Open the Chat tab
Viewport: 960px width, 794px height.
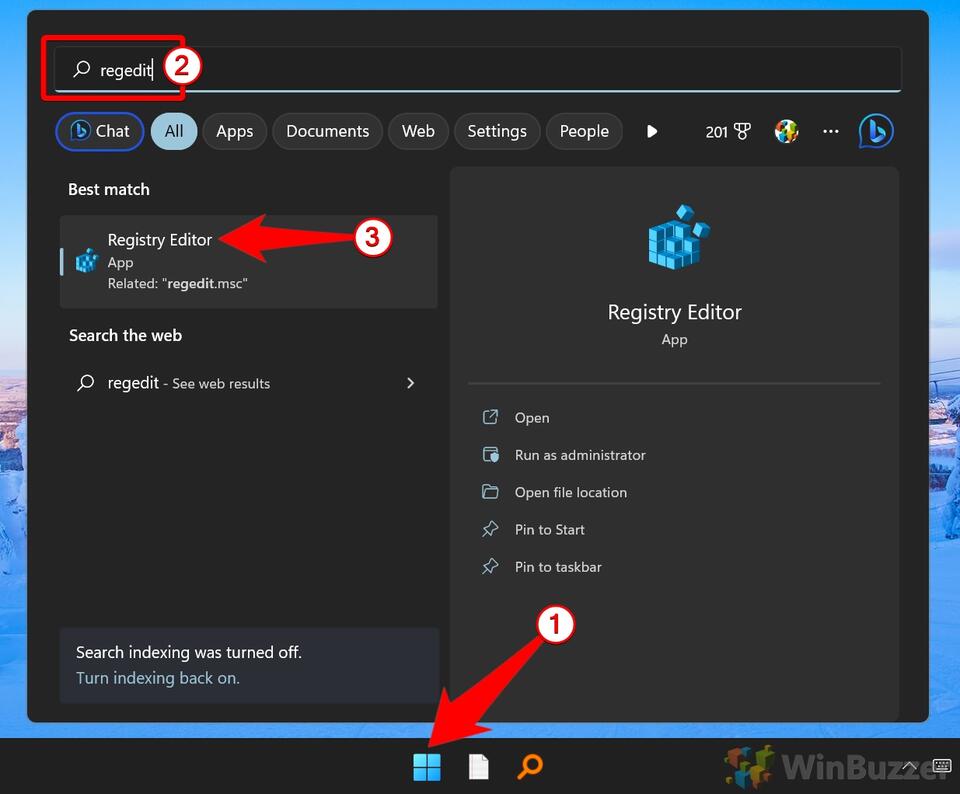click(99, 131)
